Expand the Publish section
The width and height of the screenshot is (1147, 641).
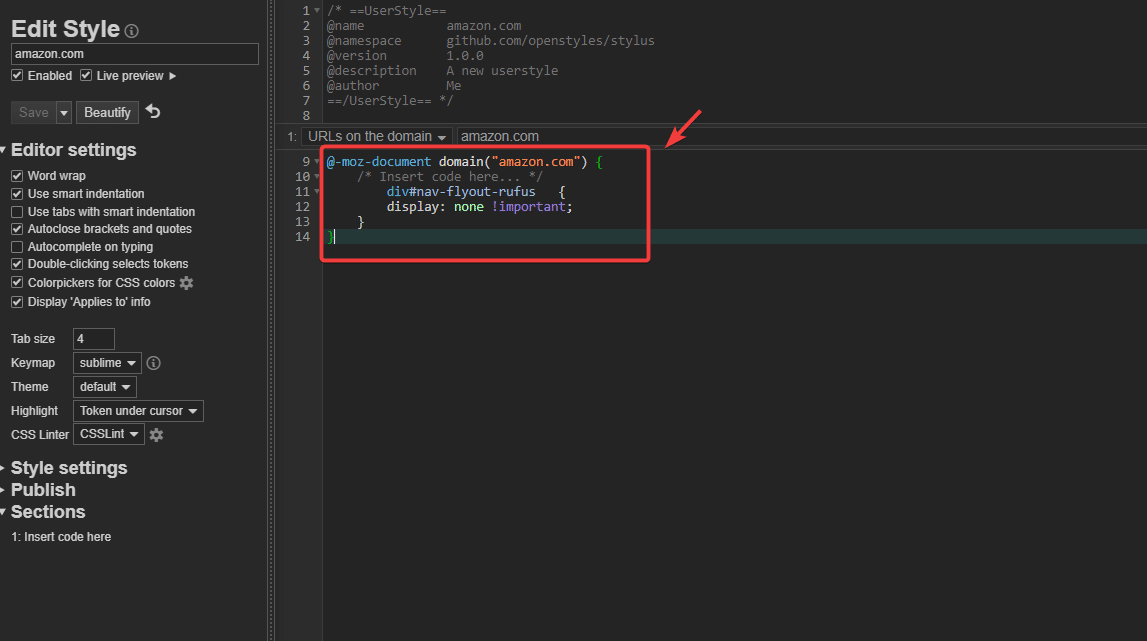(43, 490)
